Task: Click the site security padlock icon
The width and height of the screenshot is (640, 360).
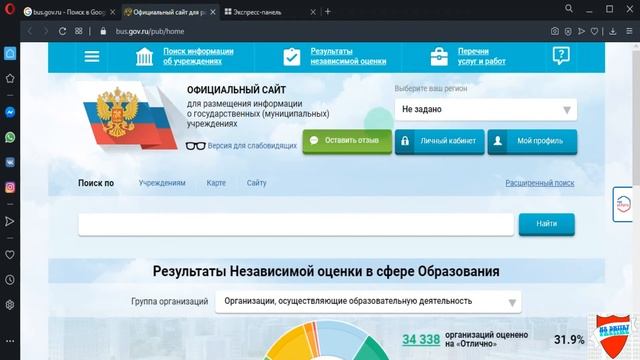Action: pos(103,31)
